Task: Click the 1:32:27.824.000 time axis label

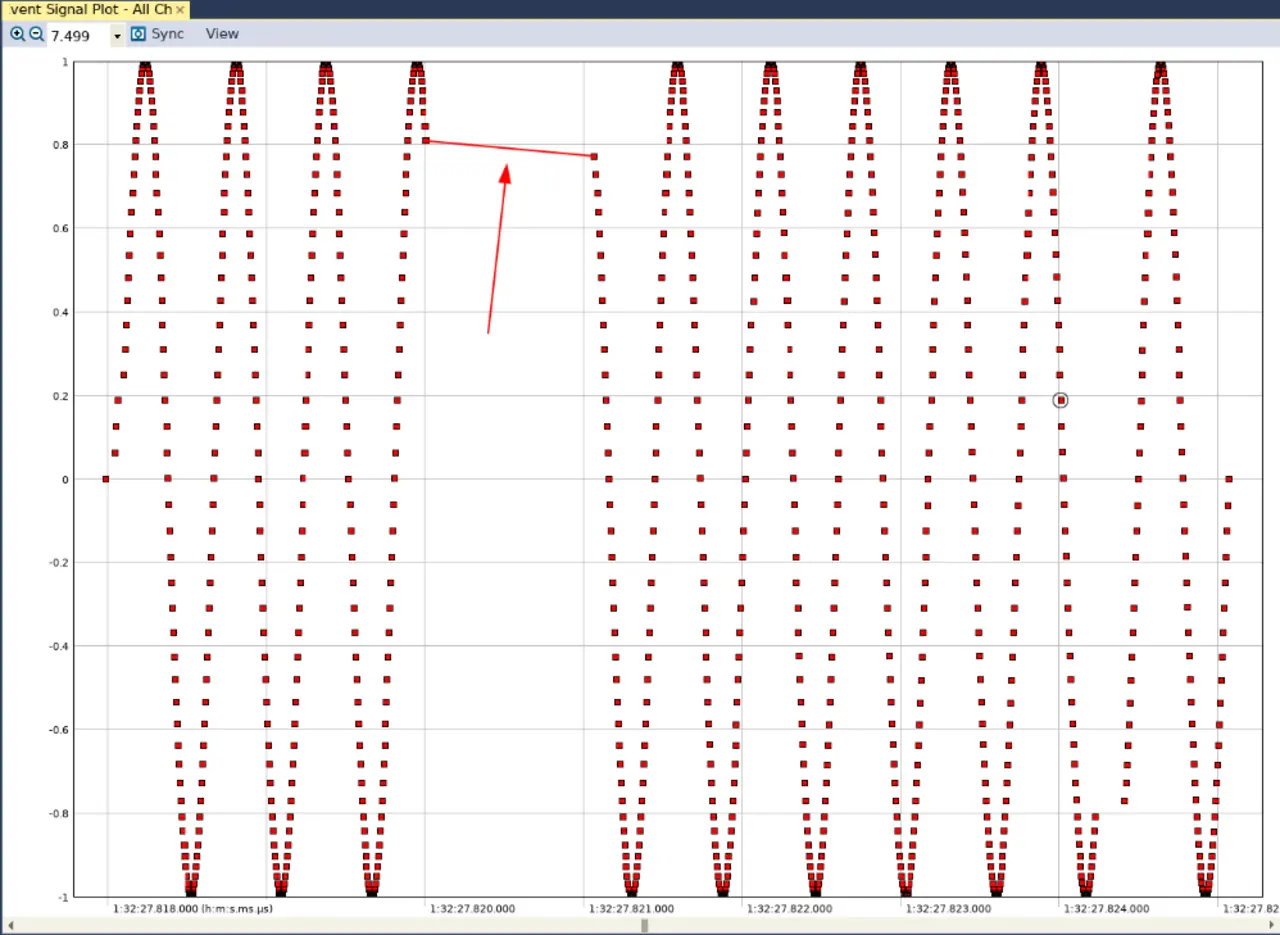Action: tap(1106, 909)
